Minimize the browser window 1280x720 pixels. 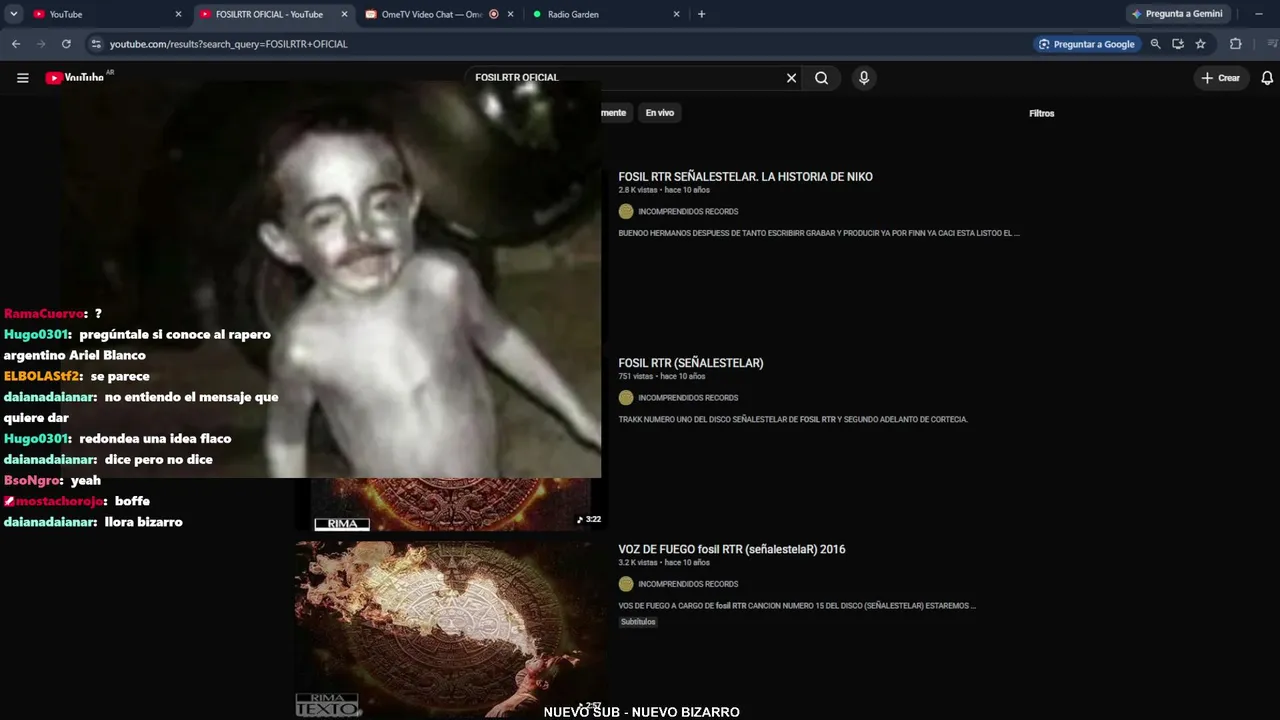click(1258, 14)
